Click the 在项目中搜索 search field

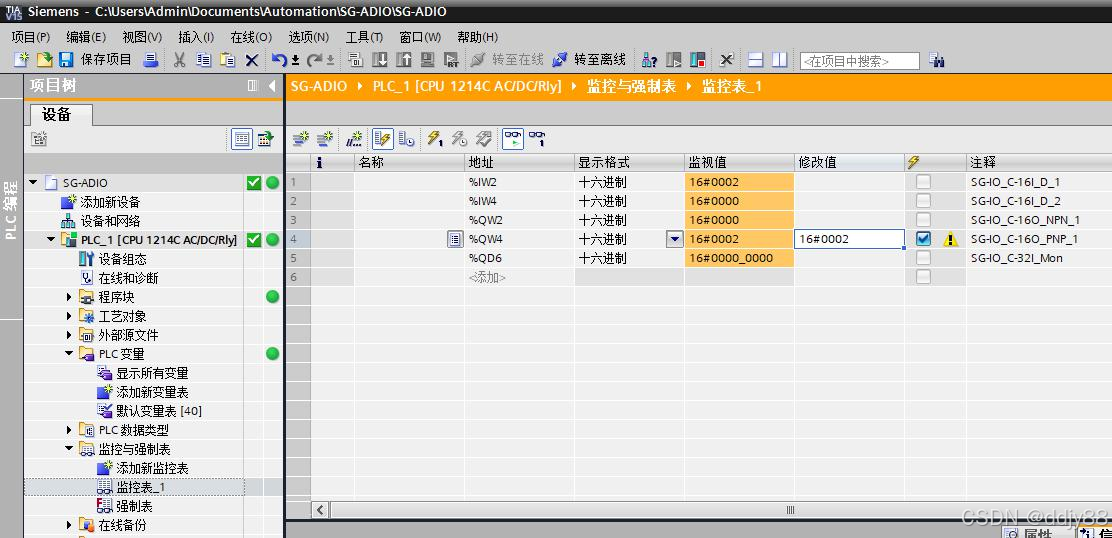pos(860,61)
